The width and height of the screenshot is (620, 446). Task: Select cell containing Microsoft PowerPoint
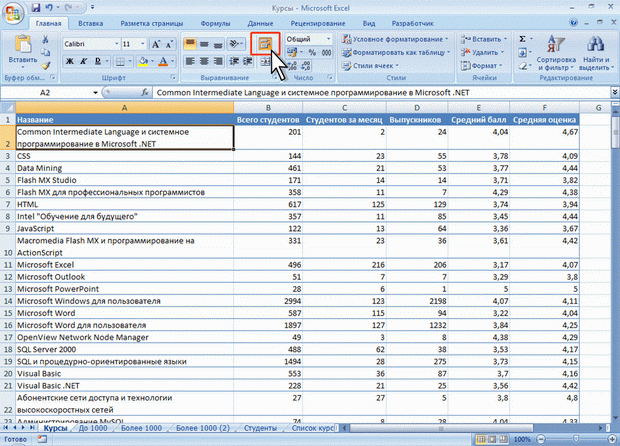124,289
